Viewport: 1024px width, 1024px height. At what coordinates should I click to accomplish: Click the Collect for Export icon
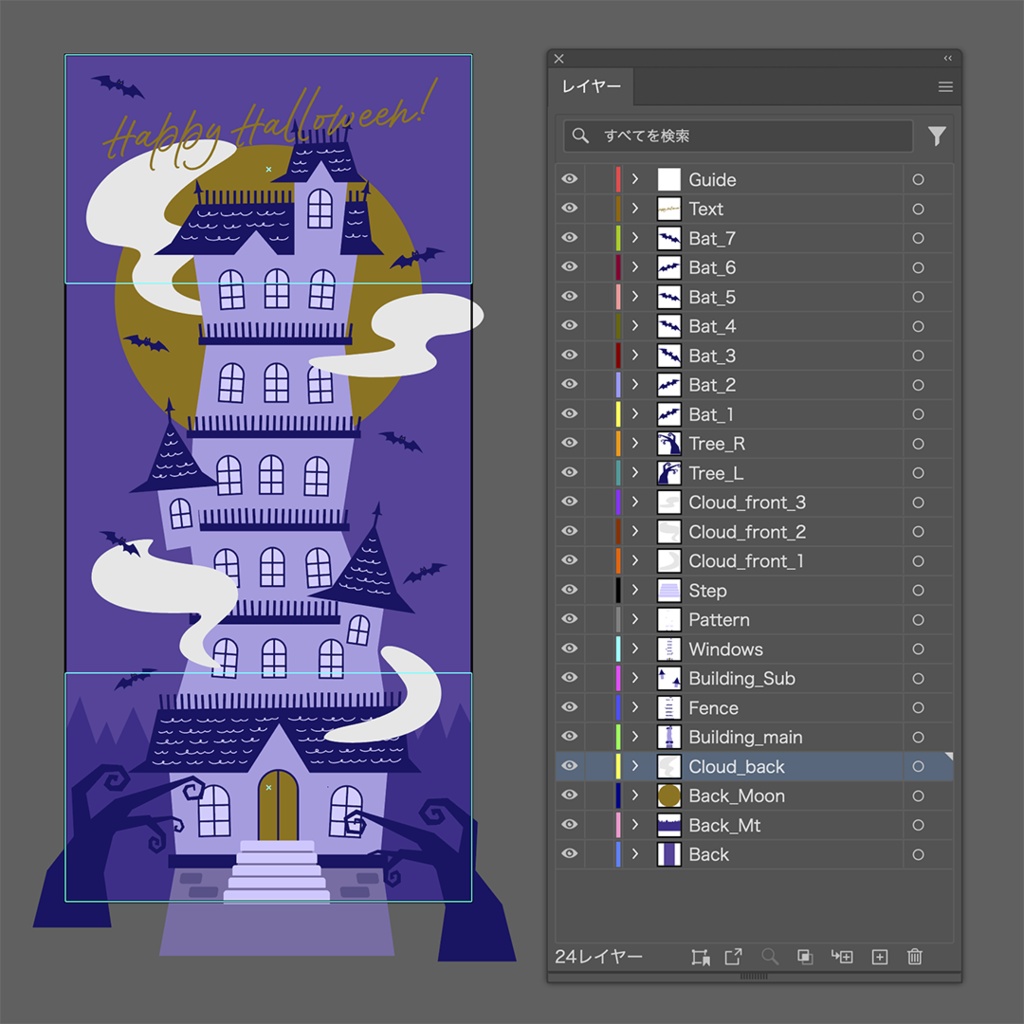point(701,957)
